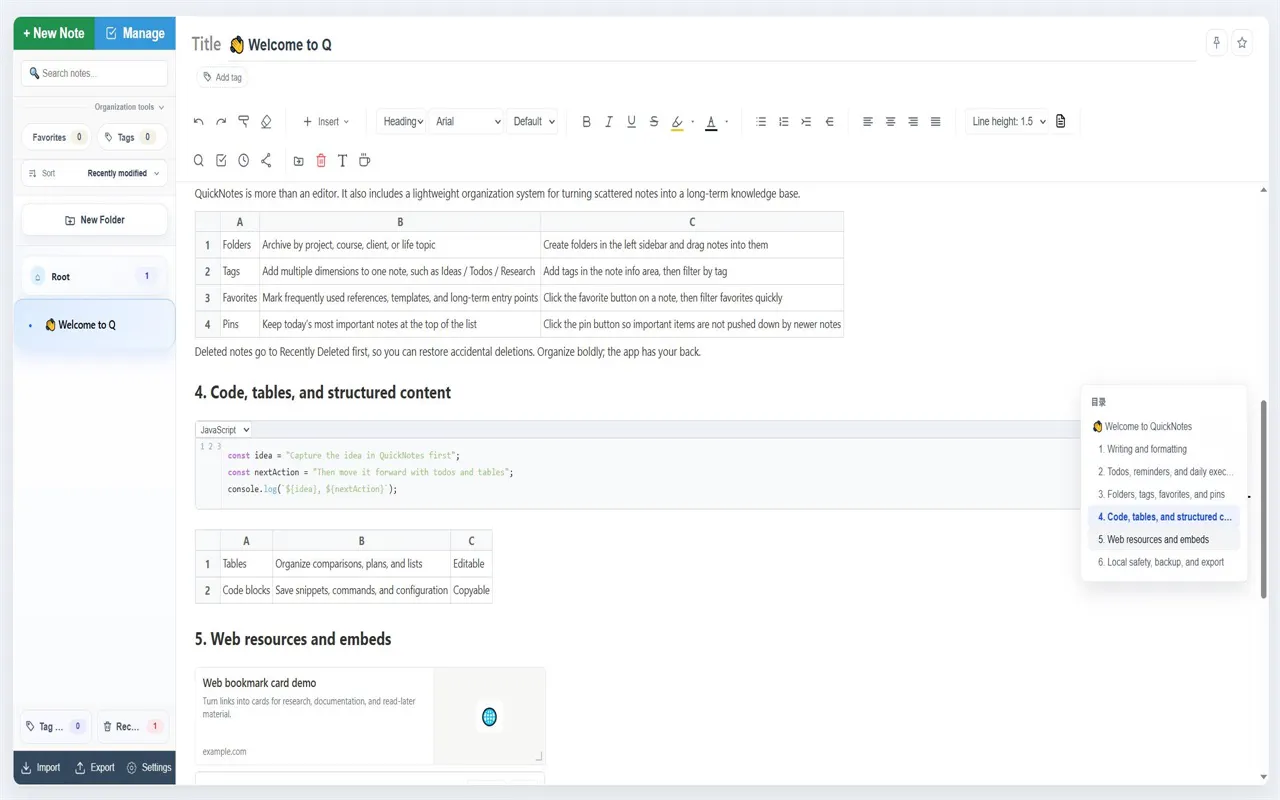
Task: Go to 6. Local safety, backup, and export
Action: (1164, 562)
